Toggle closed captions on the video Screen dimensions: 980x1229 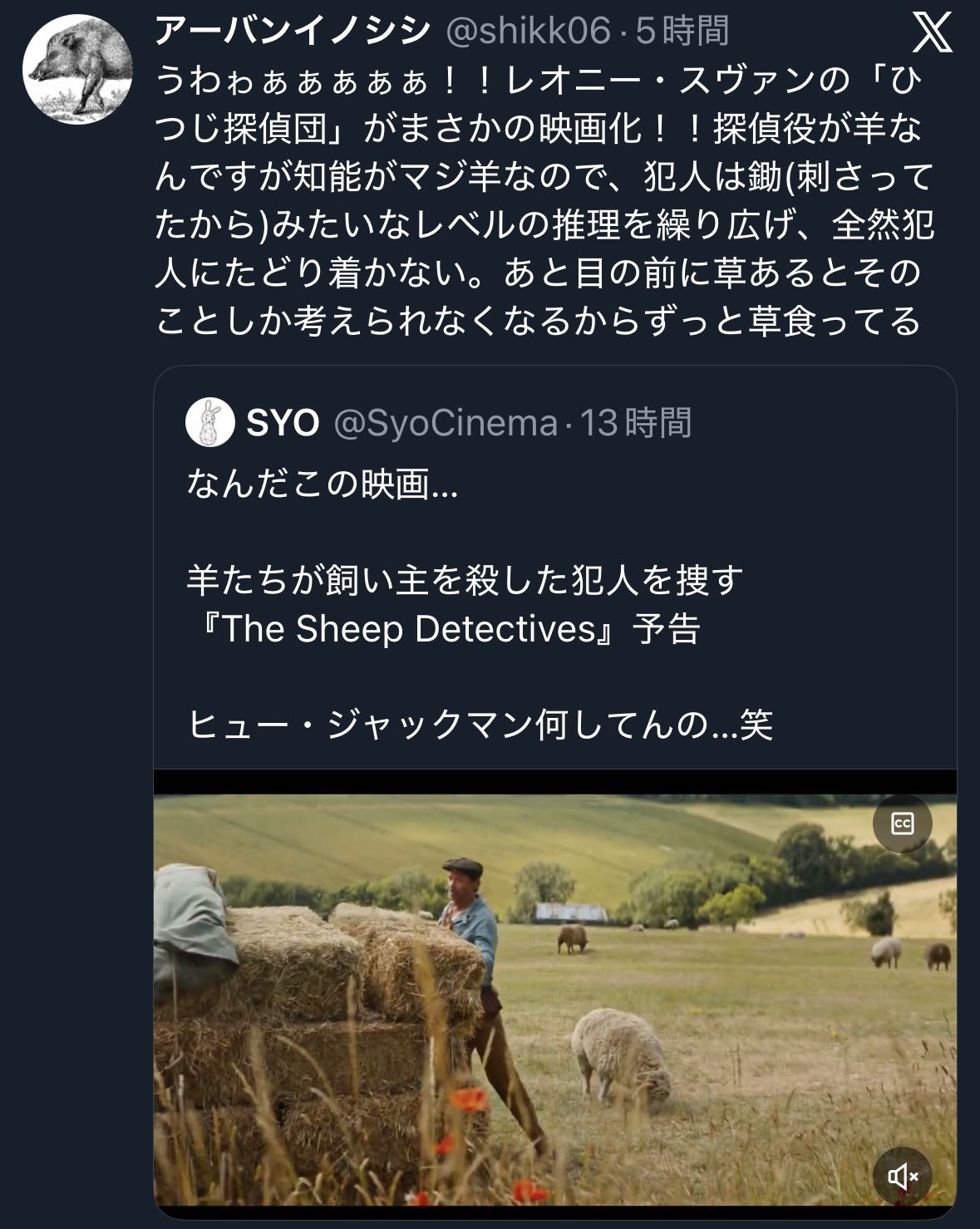point(902,823)
